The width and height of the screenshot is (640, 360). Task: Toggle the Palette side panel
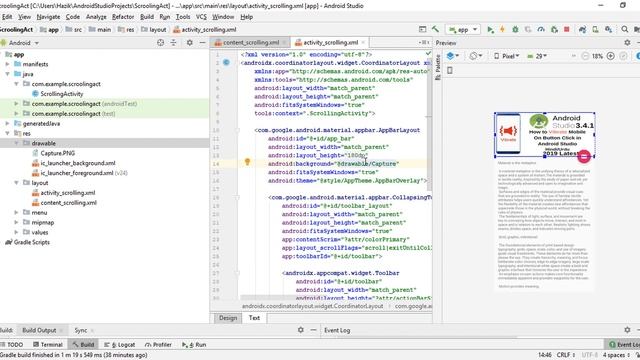point(438,67)
